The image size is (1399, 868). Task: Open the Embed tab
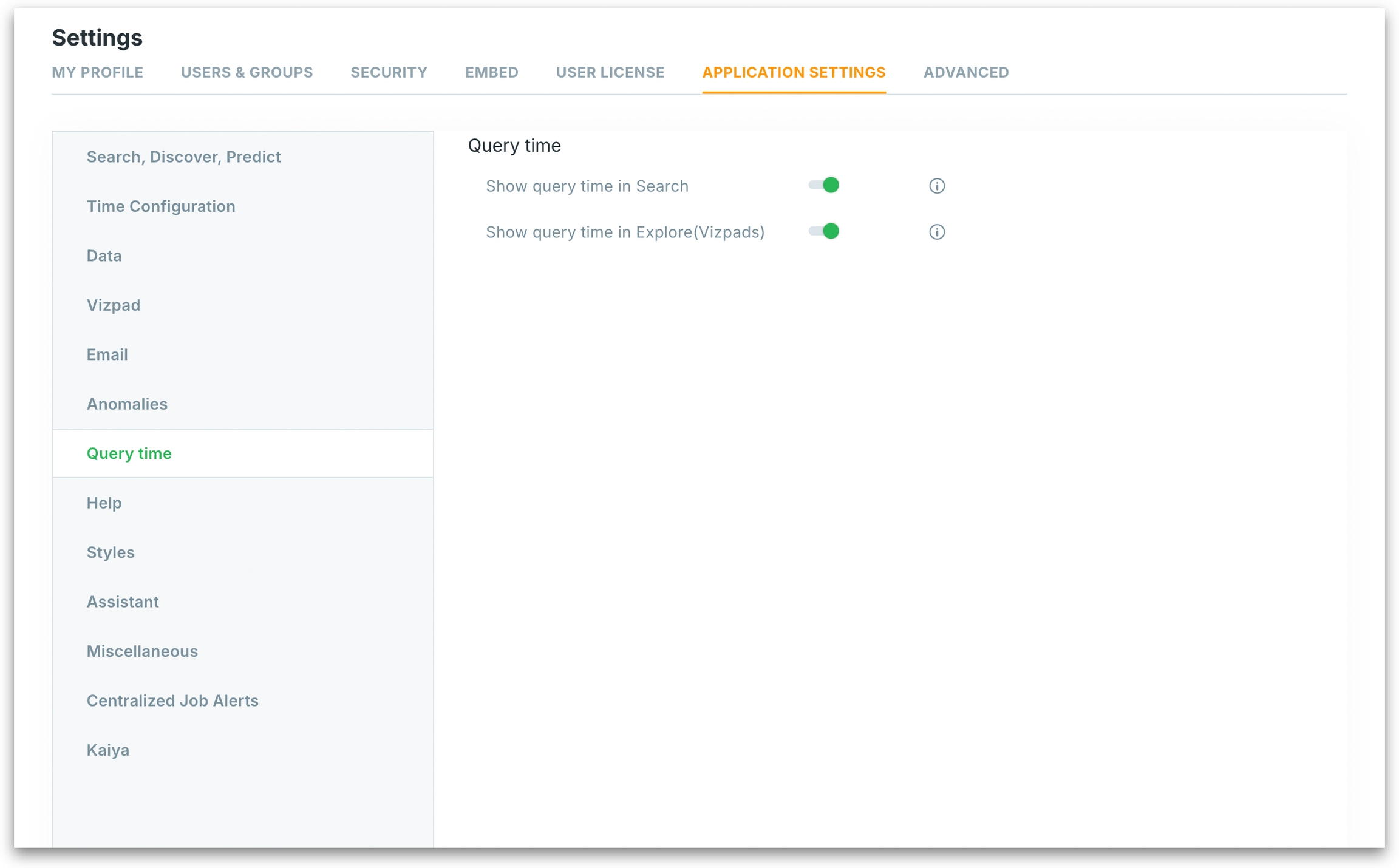click(x=491, y=72)
